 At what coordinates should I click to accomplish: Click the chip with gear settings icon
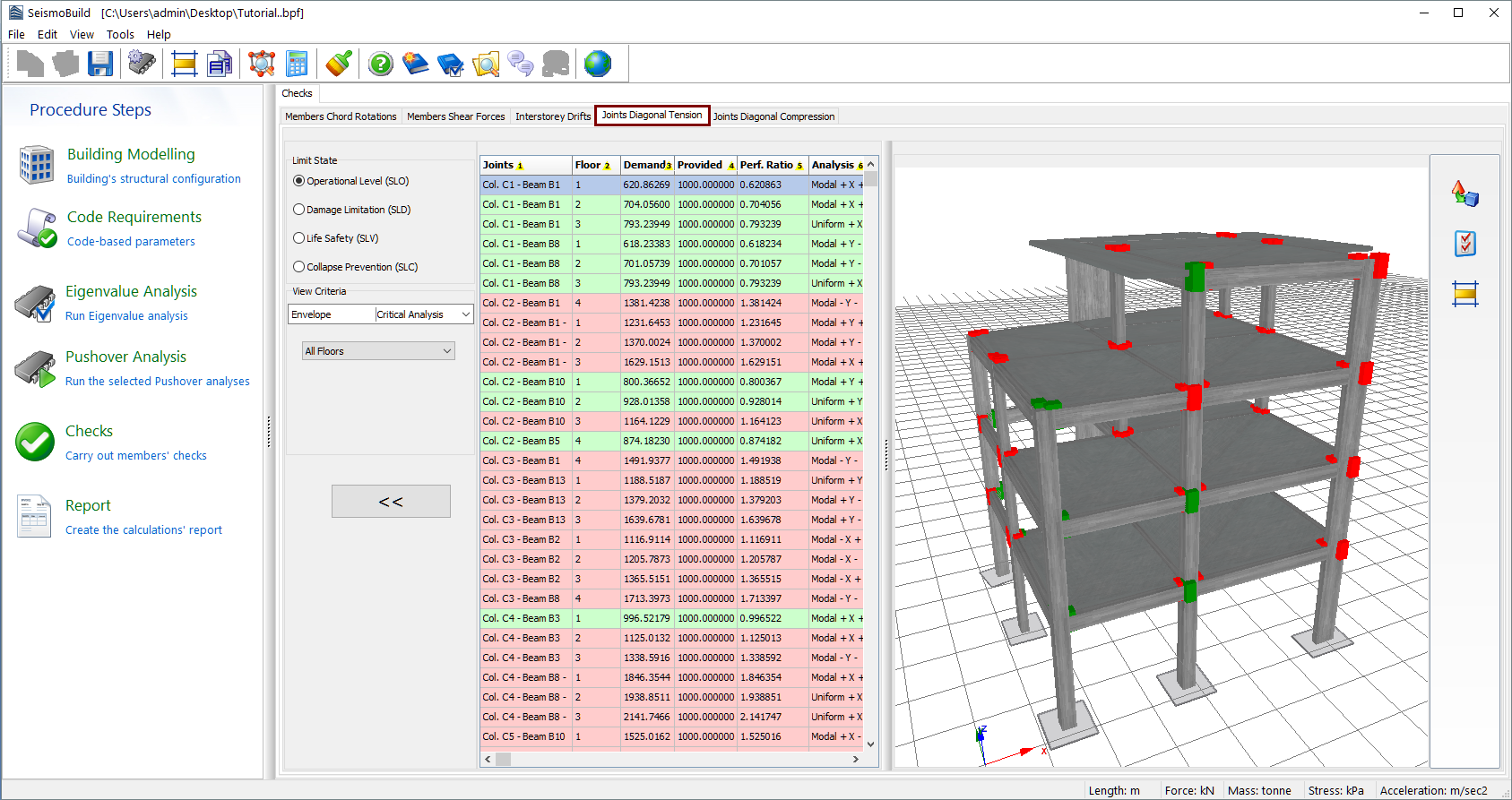point(142,64)
